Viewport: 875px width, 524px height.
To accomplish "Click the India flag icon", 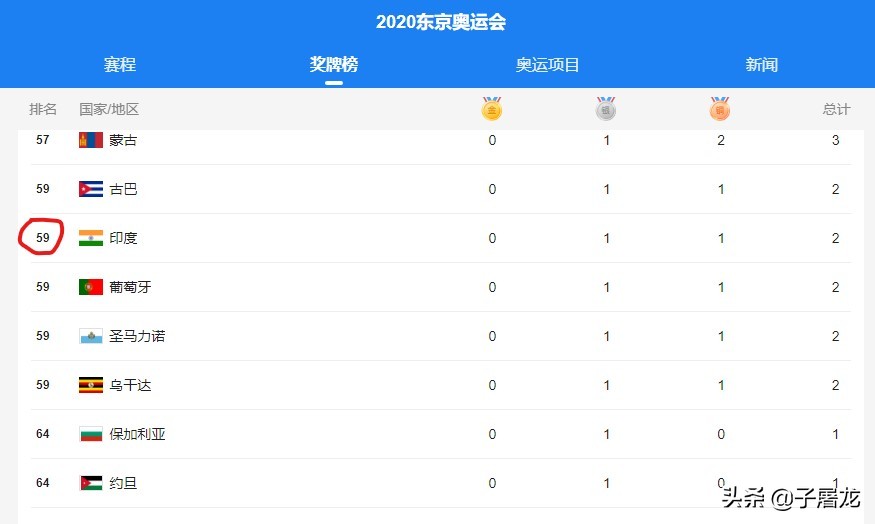I will (91, 238).
